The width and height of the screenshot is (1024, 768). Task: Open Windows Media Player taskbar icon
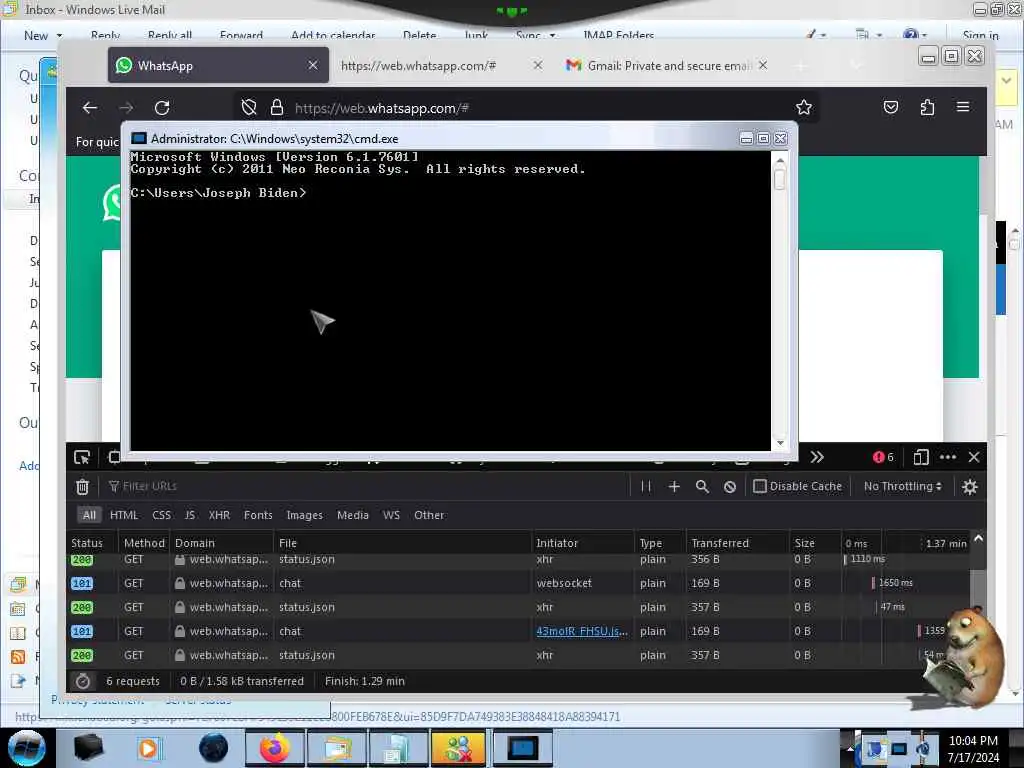[149, 748]
